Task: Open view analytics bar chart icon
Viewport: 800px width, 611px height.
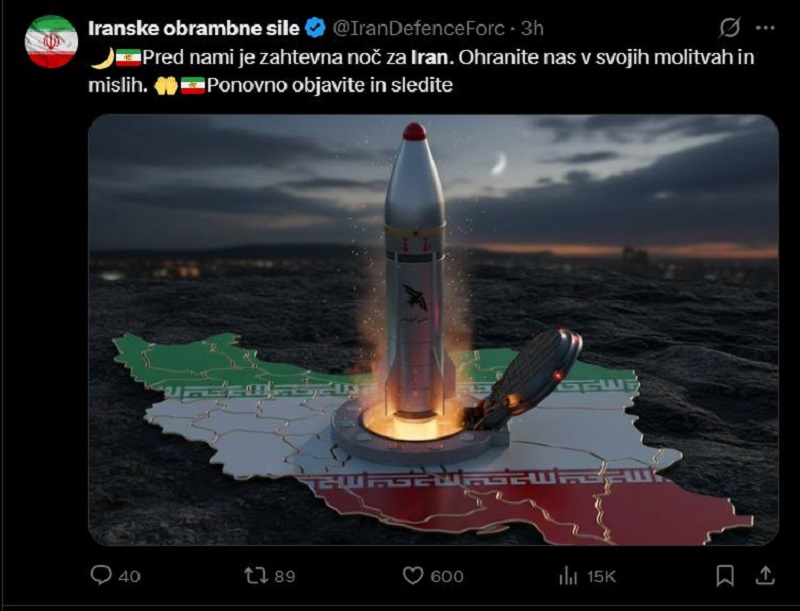Action: [x=568, y=576]
